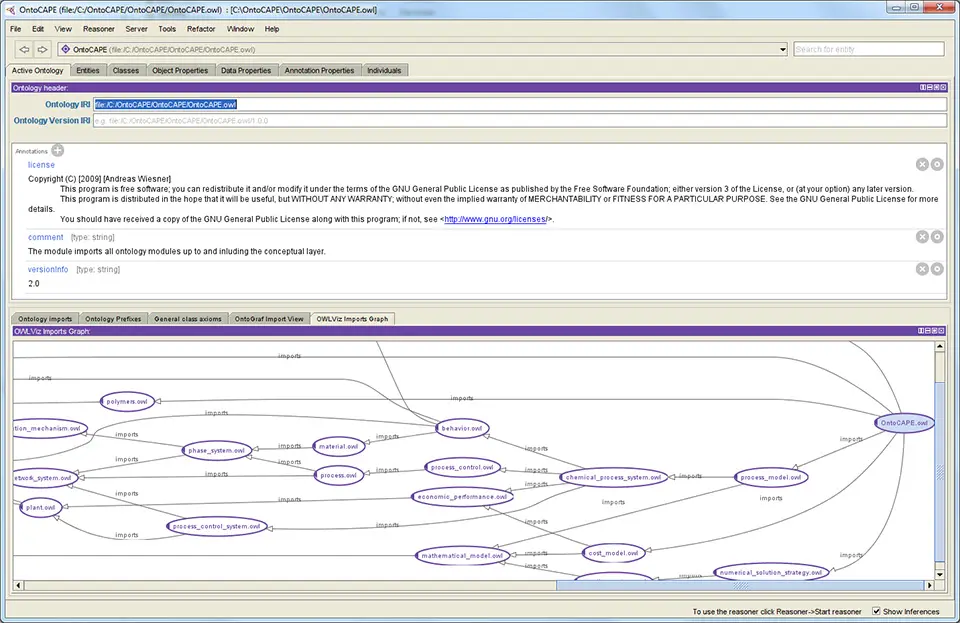Click the forward navigation arrow
Screen dimensions: 960x623
pos(42,49)
